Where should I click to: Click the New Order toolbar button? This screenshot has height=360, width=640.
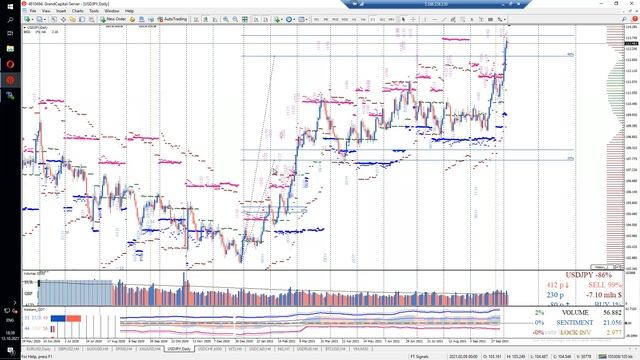[113, 19]
